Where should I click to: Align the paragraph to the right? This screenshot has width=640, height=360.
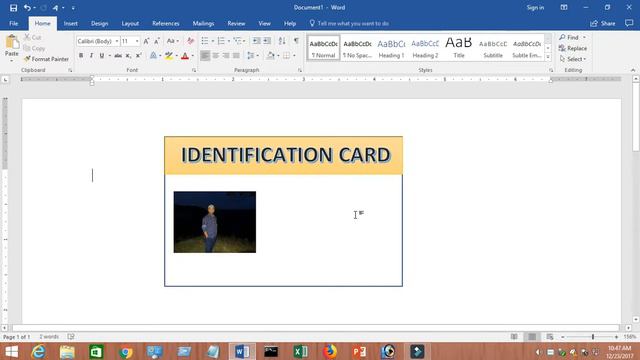(226, 56)
